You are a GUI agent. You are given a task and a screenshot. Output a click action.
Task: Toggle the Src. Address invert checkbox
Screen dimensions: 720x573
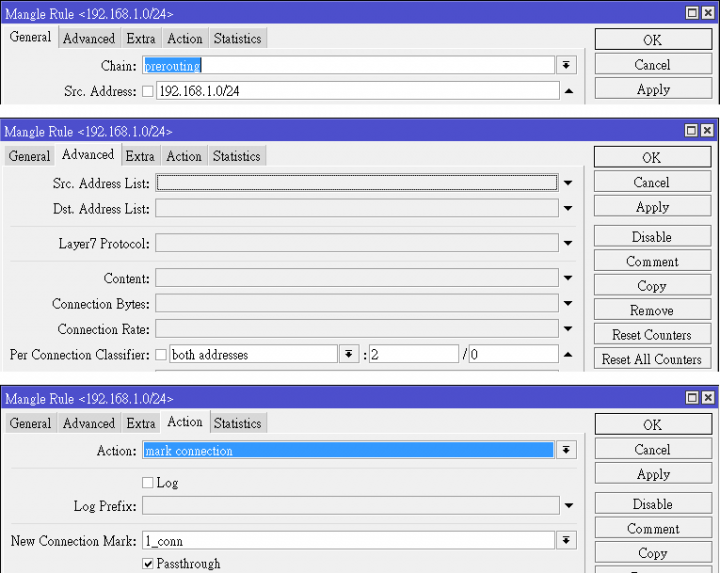(147, 91)
